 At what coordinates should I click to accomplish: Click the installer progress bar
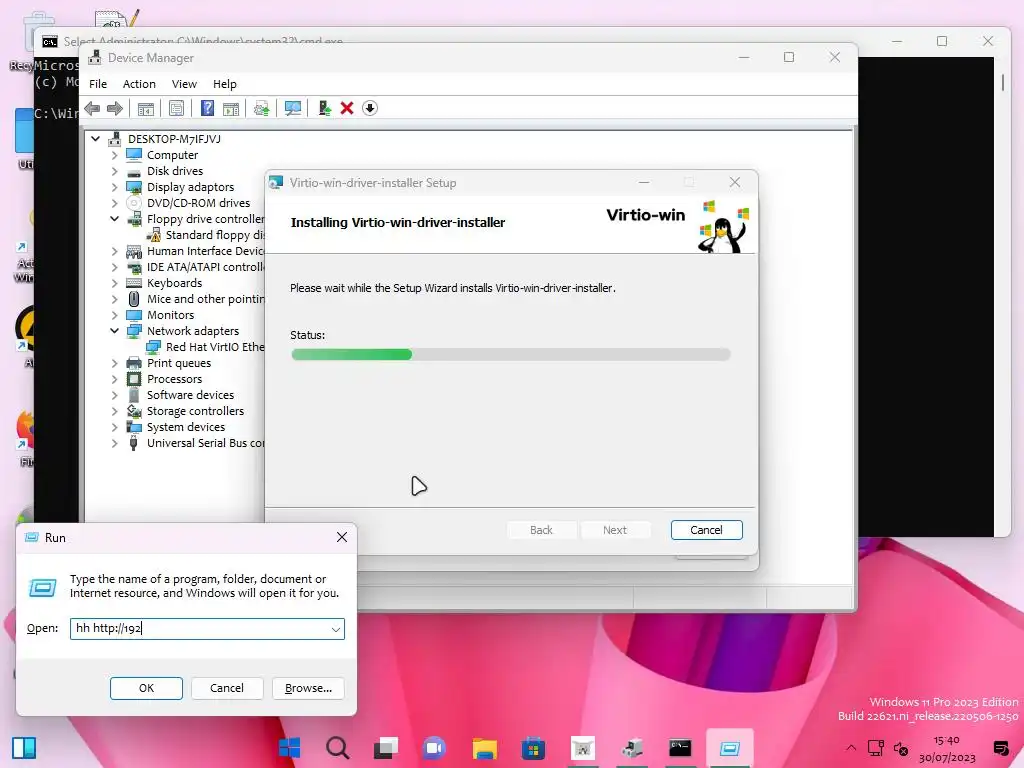tap(511, 355)
